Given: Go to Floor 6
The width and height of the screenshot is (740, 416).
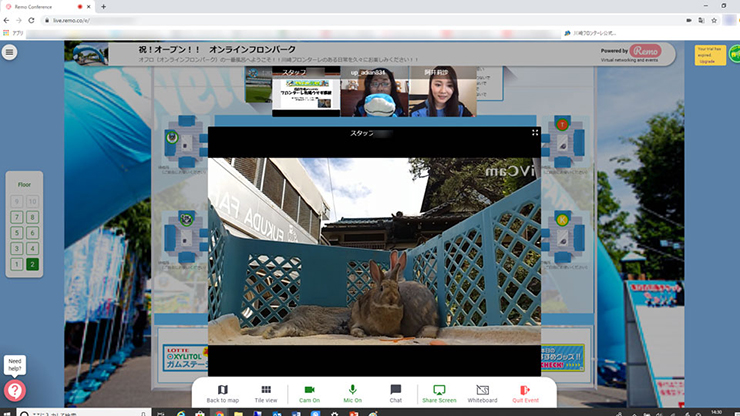Looking at the screenshot, I should coord(33,233).
